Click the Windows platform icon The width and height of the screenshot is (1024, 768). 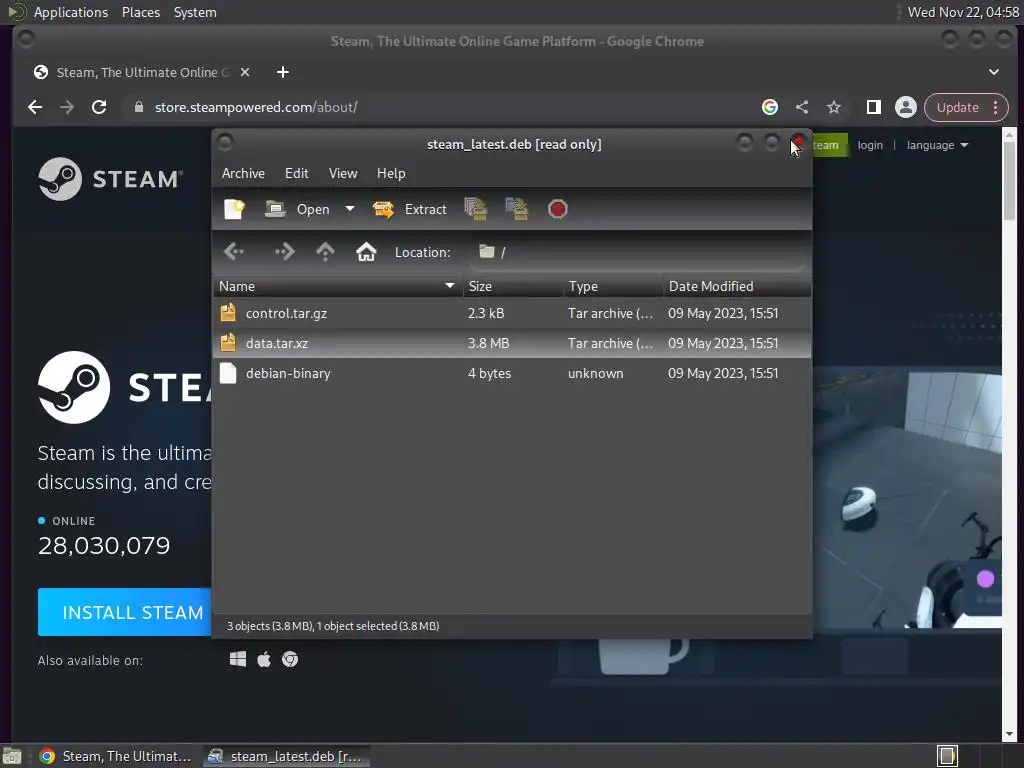point(238,660)
